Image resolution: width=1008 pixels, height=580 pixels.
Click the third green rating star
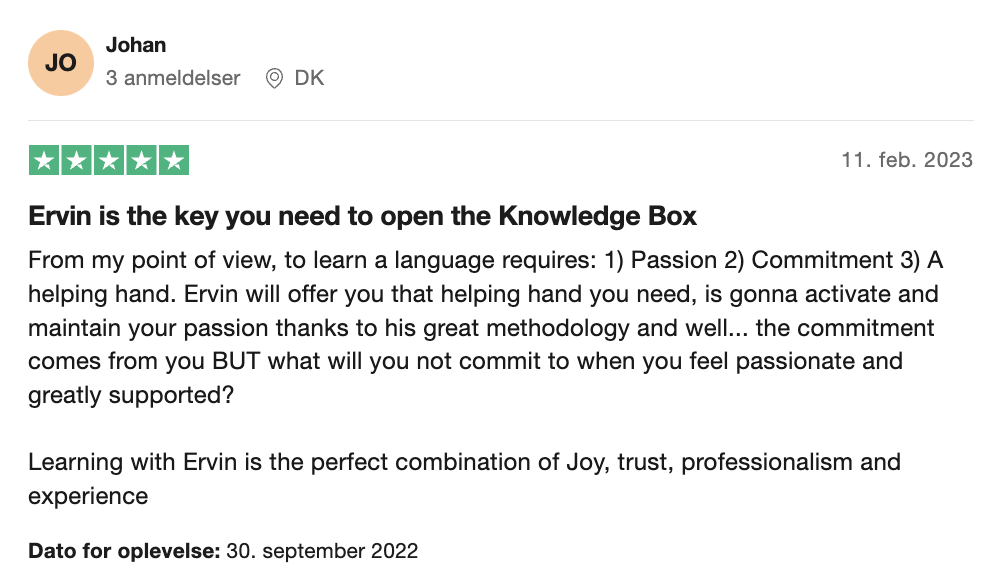(x=109, y=160)
